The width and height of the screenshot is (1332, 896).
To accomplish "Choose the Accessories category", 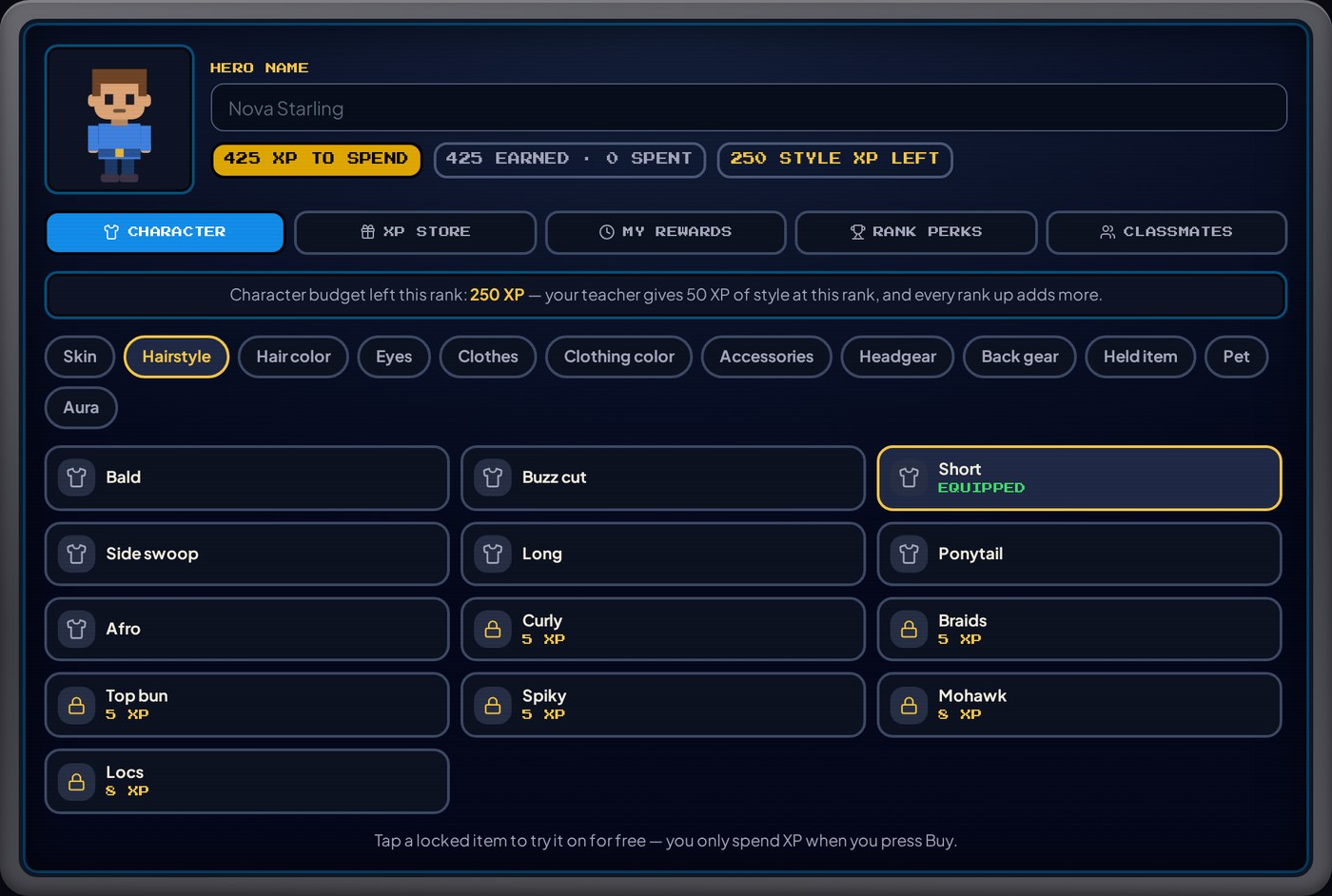I will [x=767, y=357].
